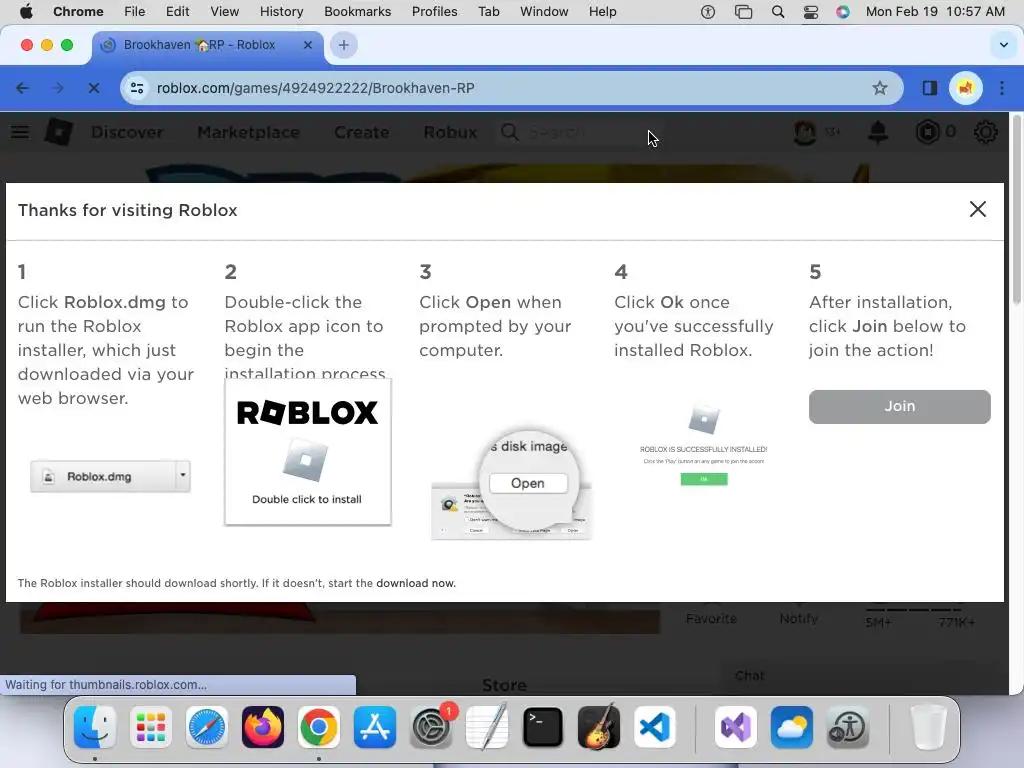This screenshot has height=768, width=1024.
Task: Open Roblox hamburger navigation menu
Action: [20, 133]
